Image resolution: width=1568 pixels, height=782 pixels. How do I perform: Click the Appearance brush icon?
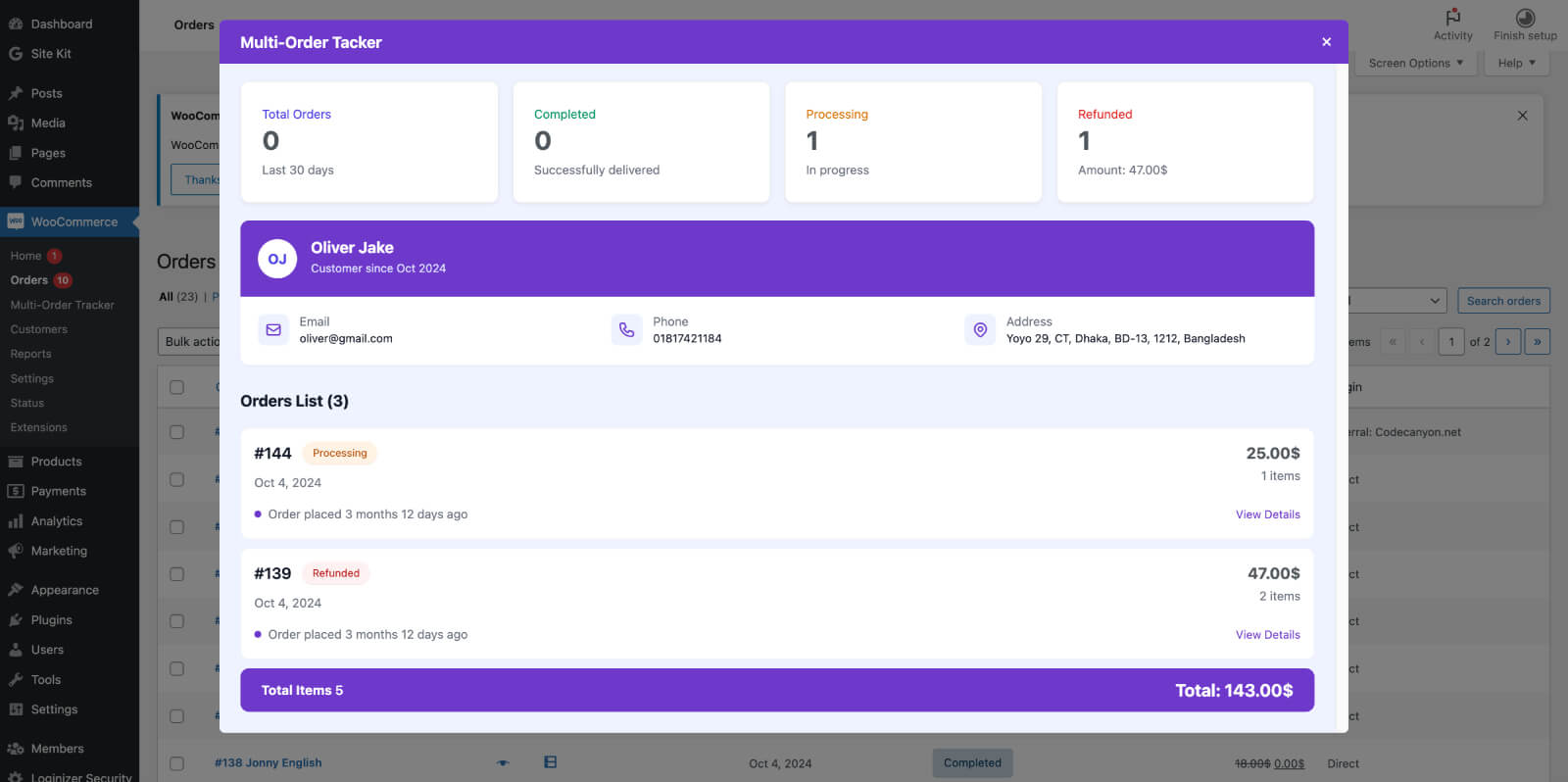point(16,590)
